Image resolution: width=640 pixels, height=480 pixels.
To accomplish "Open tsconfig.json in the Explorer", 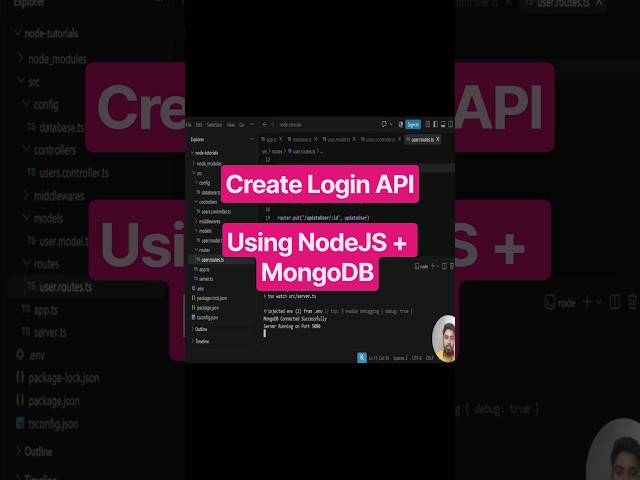I will point(205,318).
